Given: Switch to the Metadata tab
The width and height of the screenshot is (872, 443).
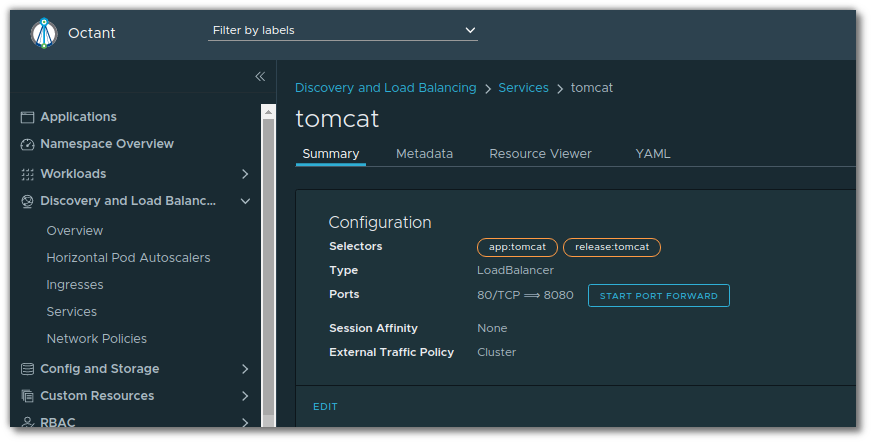Looking at the screenshot, I should (x=424, y=154).
